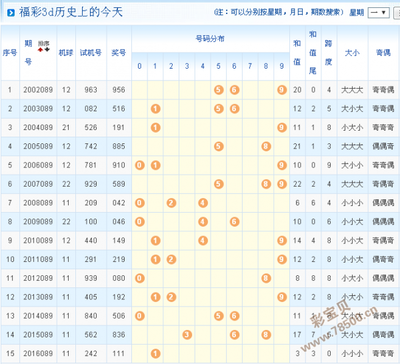Click orange ball 3 in row 2015089
400x364 pixels.
(187, 335)
